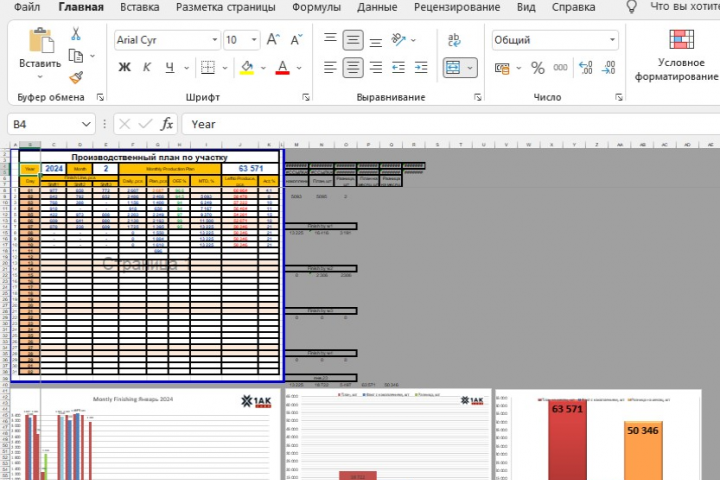Screen dimensions: 720x480
Task: Open the Данные tab
Action: coord(377,7)
